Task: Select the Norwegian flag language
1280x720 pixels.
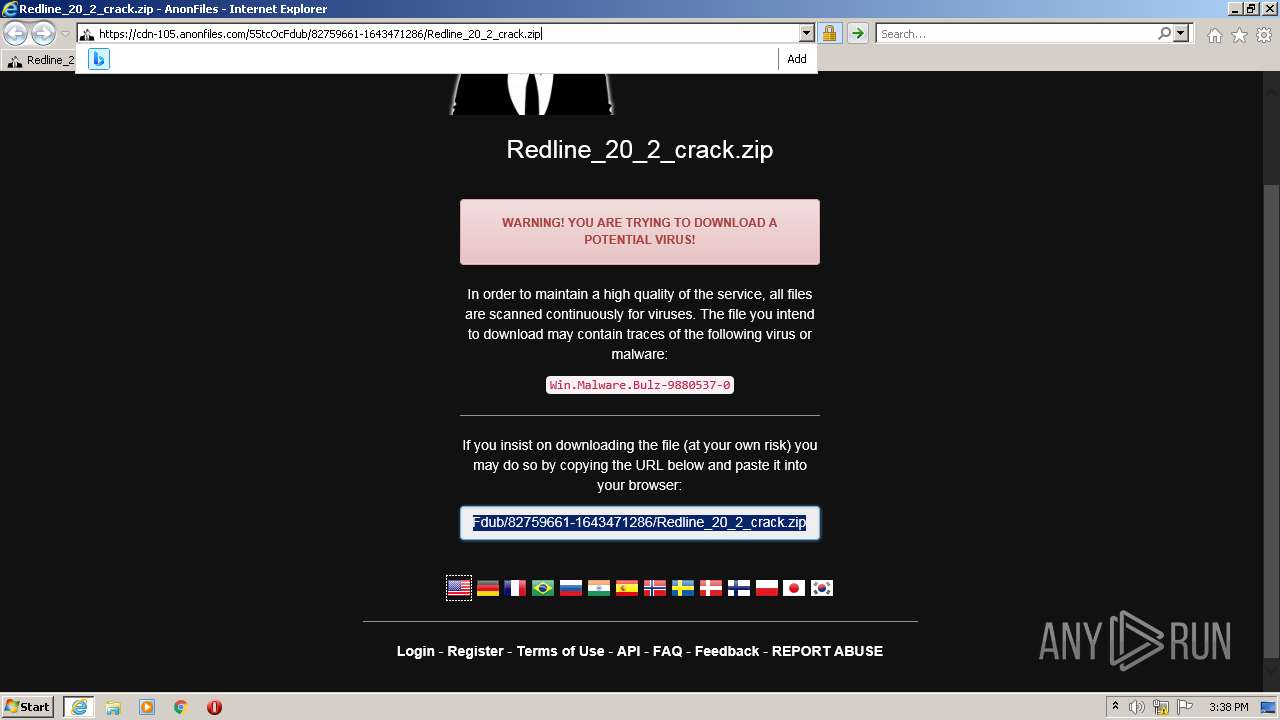Action: pos(655,588)
